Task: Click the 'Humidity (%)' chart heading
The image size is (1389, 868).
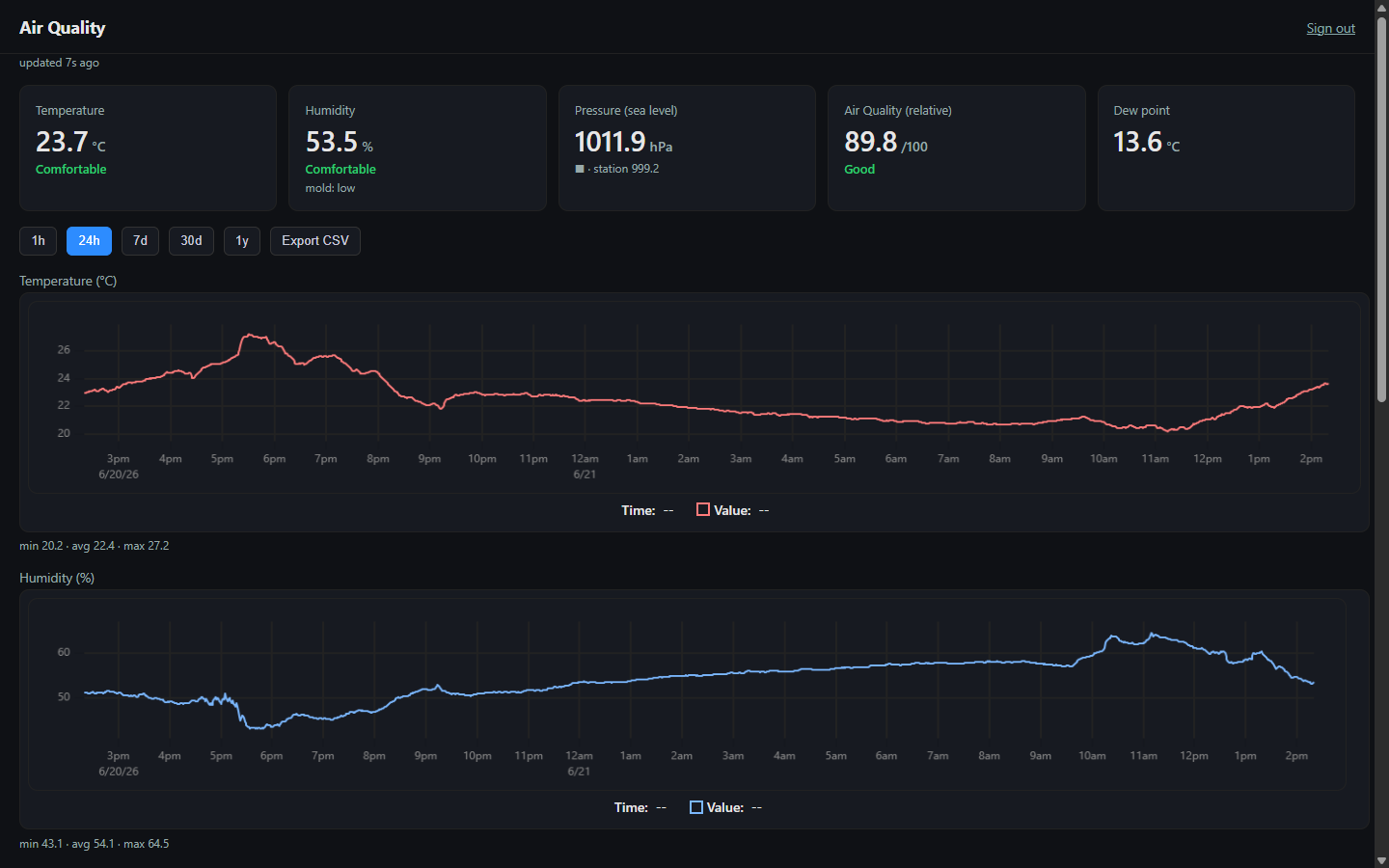Action: pyautogui.click(x=57, y=578)
